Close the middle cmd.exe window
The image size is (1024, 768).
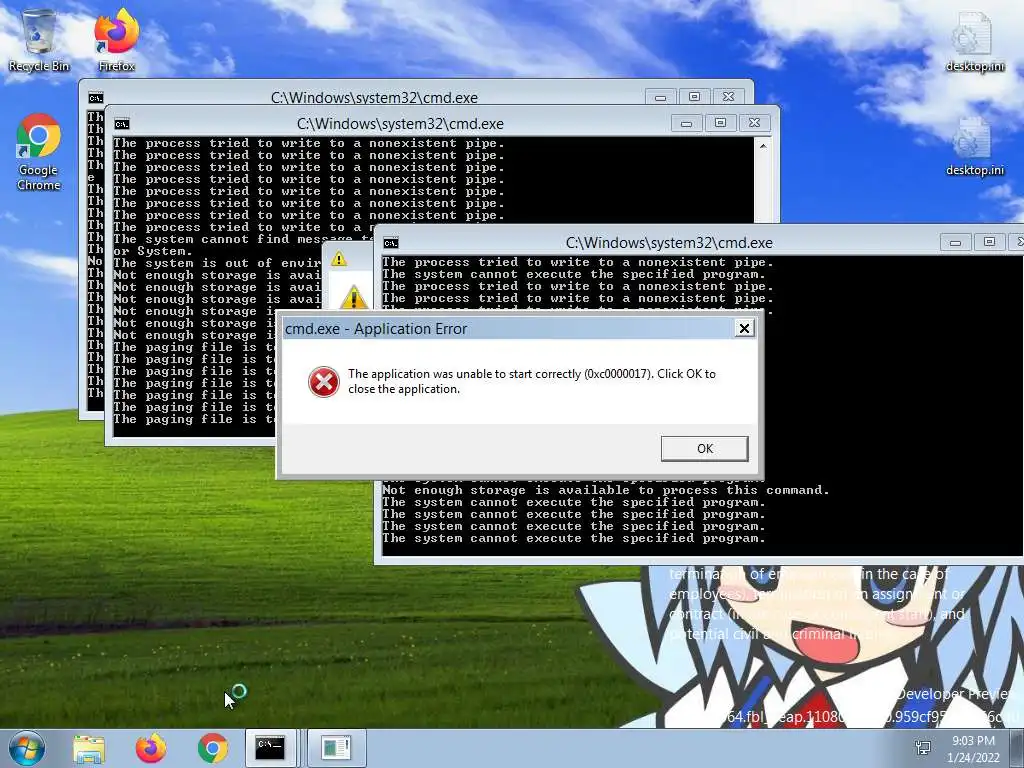[754, 123]
